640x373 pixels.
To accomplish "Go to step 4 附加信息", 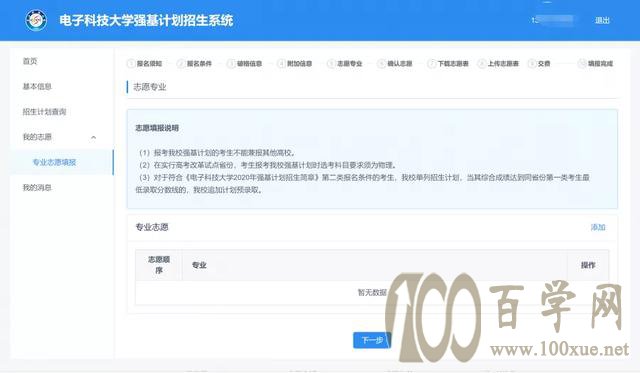I will (295, 64).
